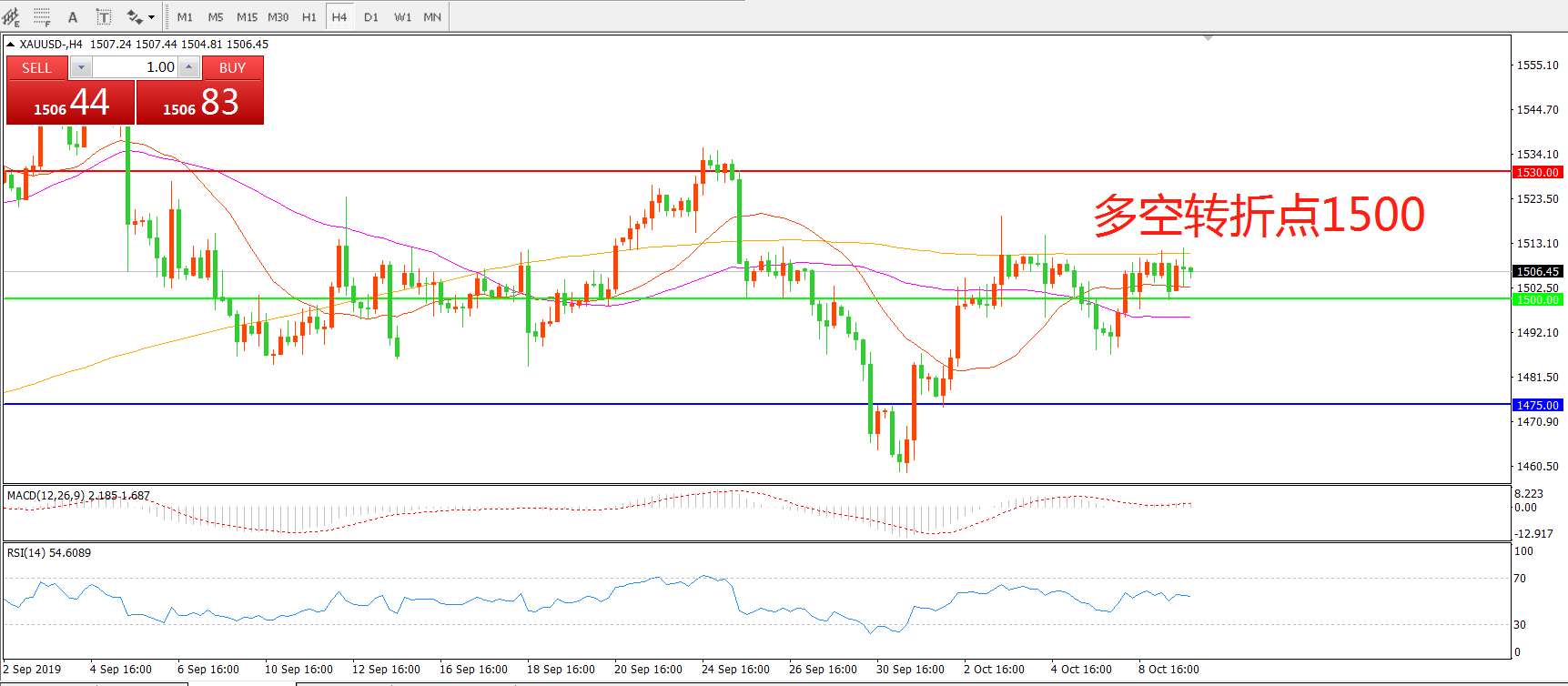The height and width of the screenshot is (686, 1568).
Task: Open the arrows tool dropdown arrow
Action: (x=151, y=17)
